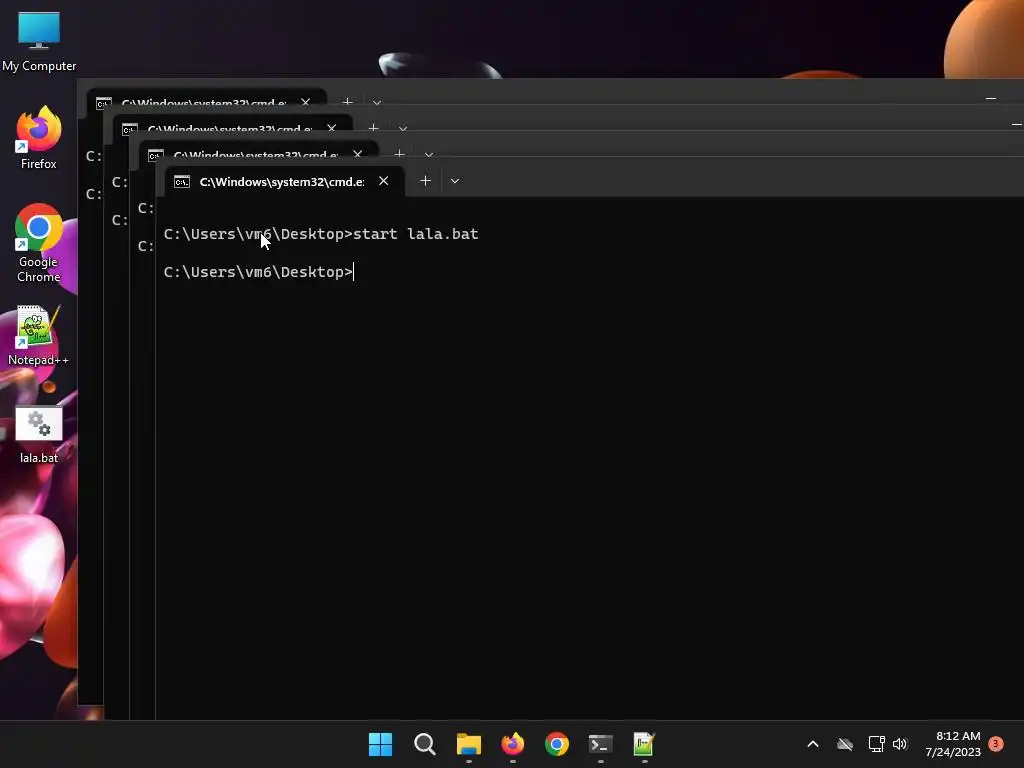Click the cmd icon in the front terminal tab
1024x768 pixels.
coord(182,182)
